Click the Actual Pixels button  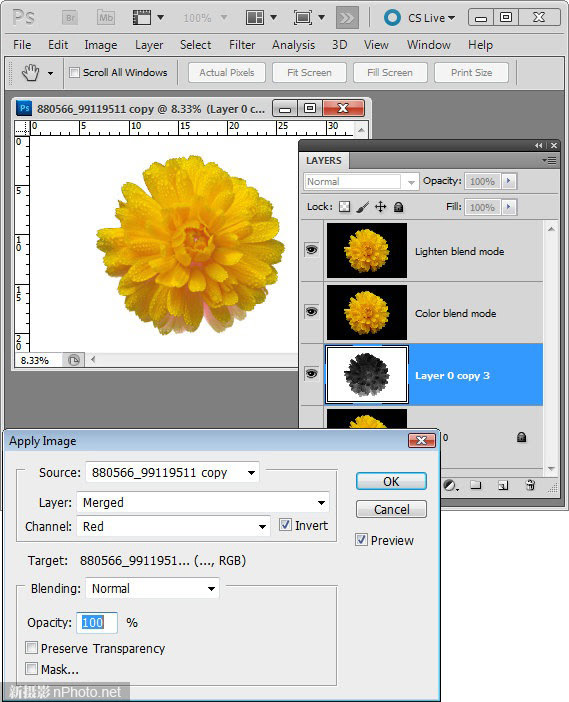(x=227, y=73)
